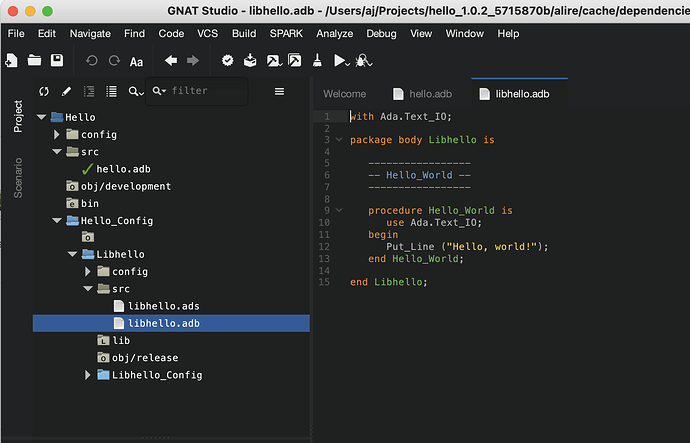Reload the project with refresh icon
This screenshot has height=443, width=690.
point(44,92)
